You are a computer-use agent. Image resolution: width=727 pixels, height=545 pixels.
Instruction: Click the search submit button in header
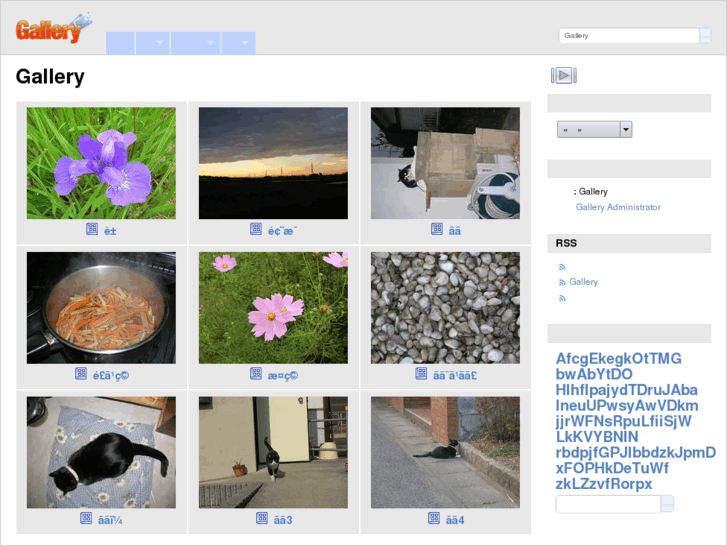705,36
